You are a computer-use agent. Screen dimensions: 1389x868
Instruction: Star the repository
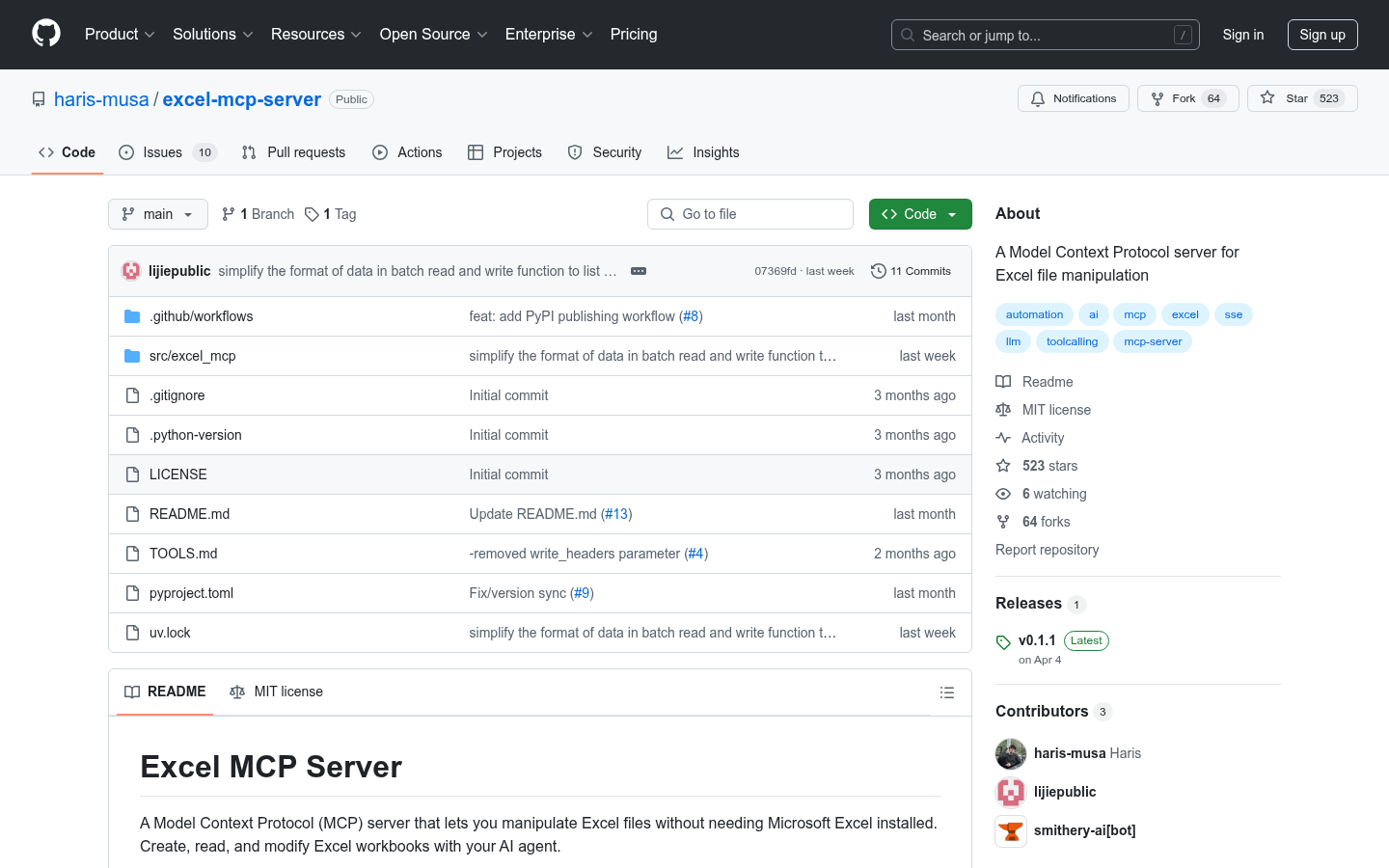(x=1302, y=98)
